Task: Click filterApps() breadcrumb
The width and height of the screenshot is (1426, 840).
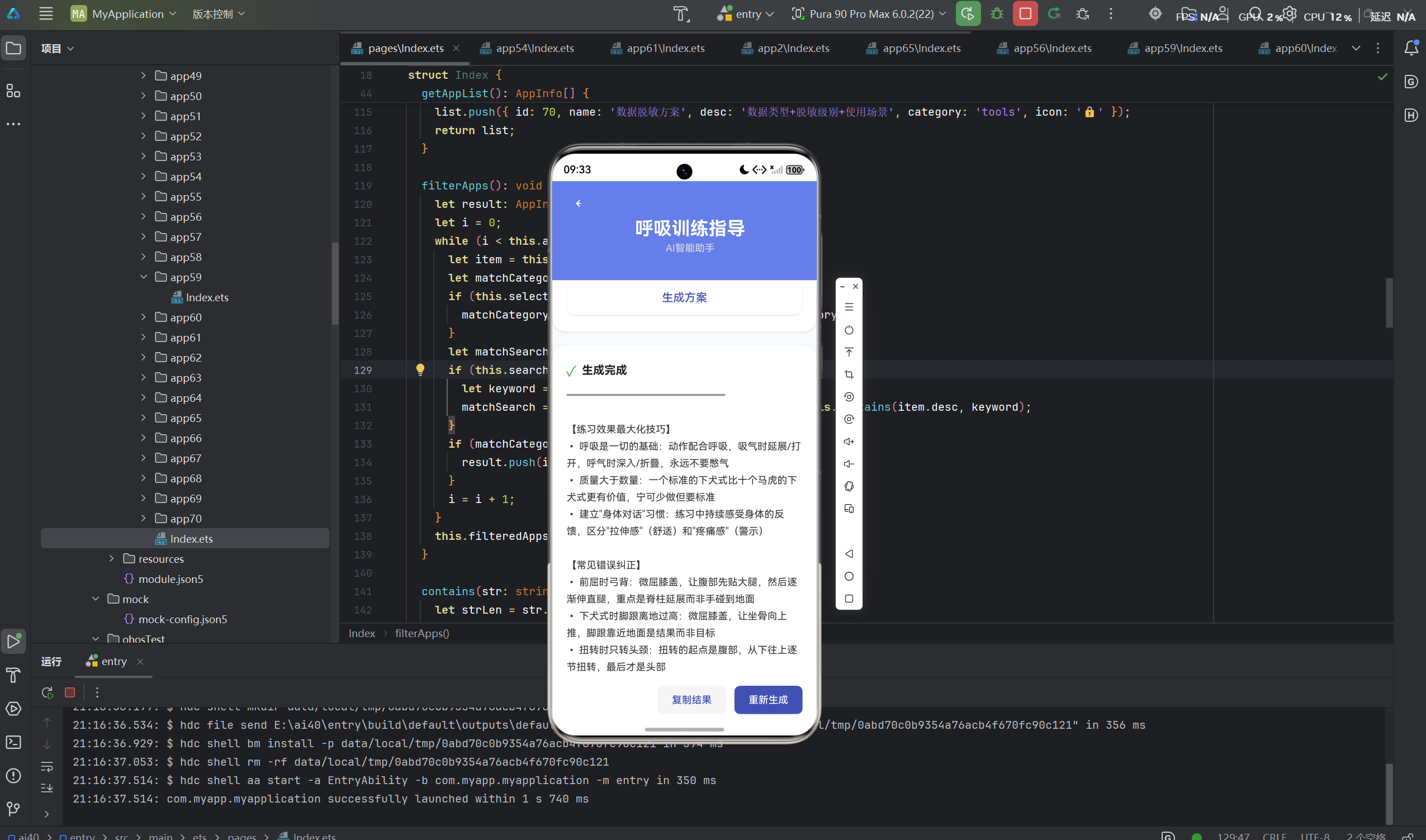Action: pyautogui.click(x=421, y=633)
